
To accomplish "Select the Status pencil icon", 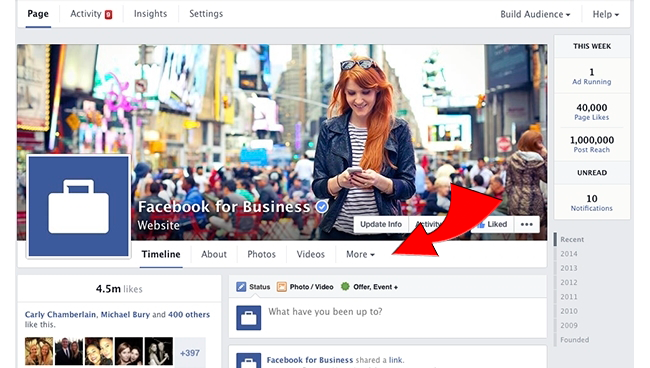I will tap(241, 287).
